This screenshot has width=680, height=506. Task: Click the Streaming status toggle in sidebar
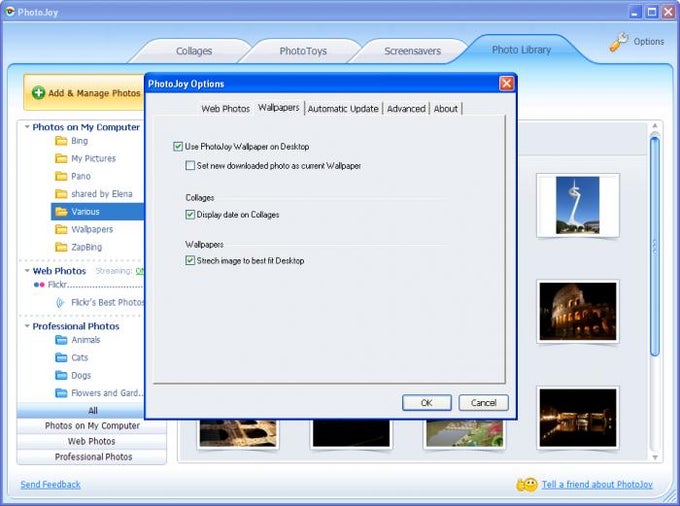(140, 271)
